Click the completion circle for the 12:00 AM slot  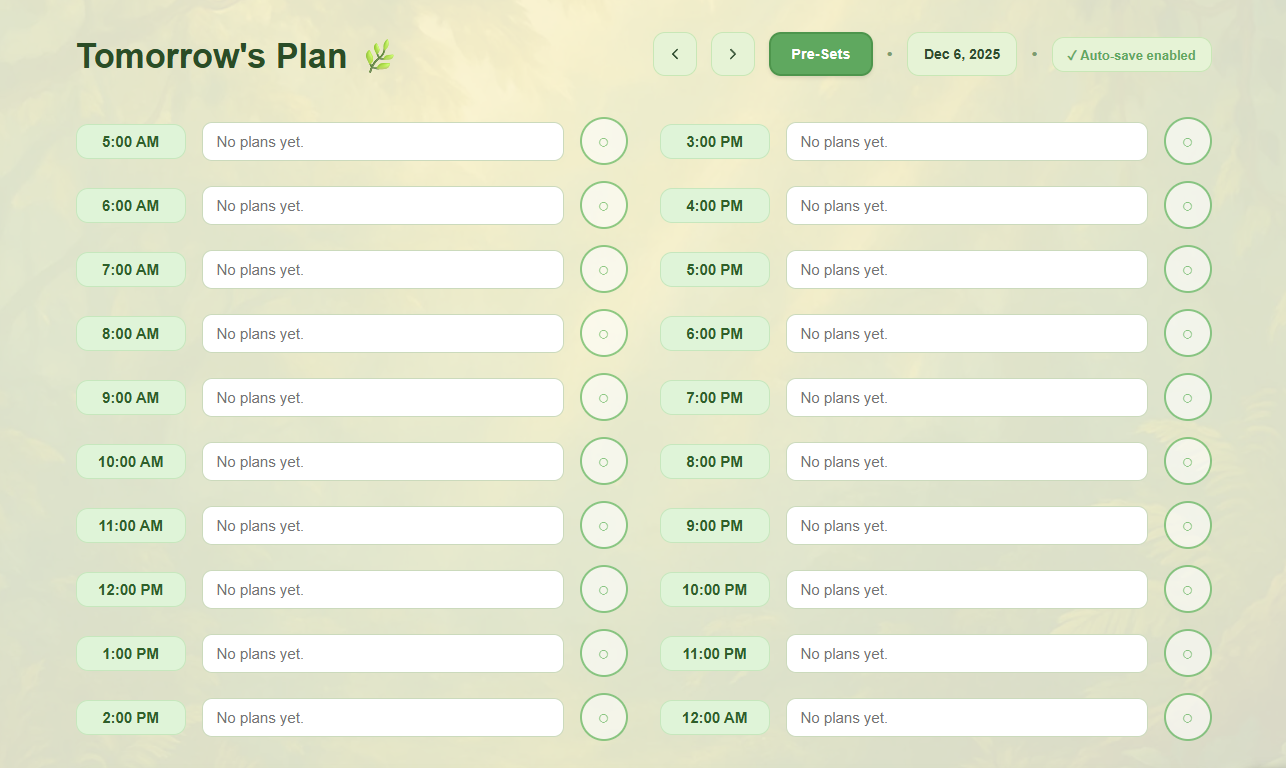coord(1187,717)
